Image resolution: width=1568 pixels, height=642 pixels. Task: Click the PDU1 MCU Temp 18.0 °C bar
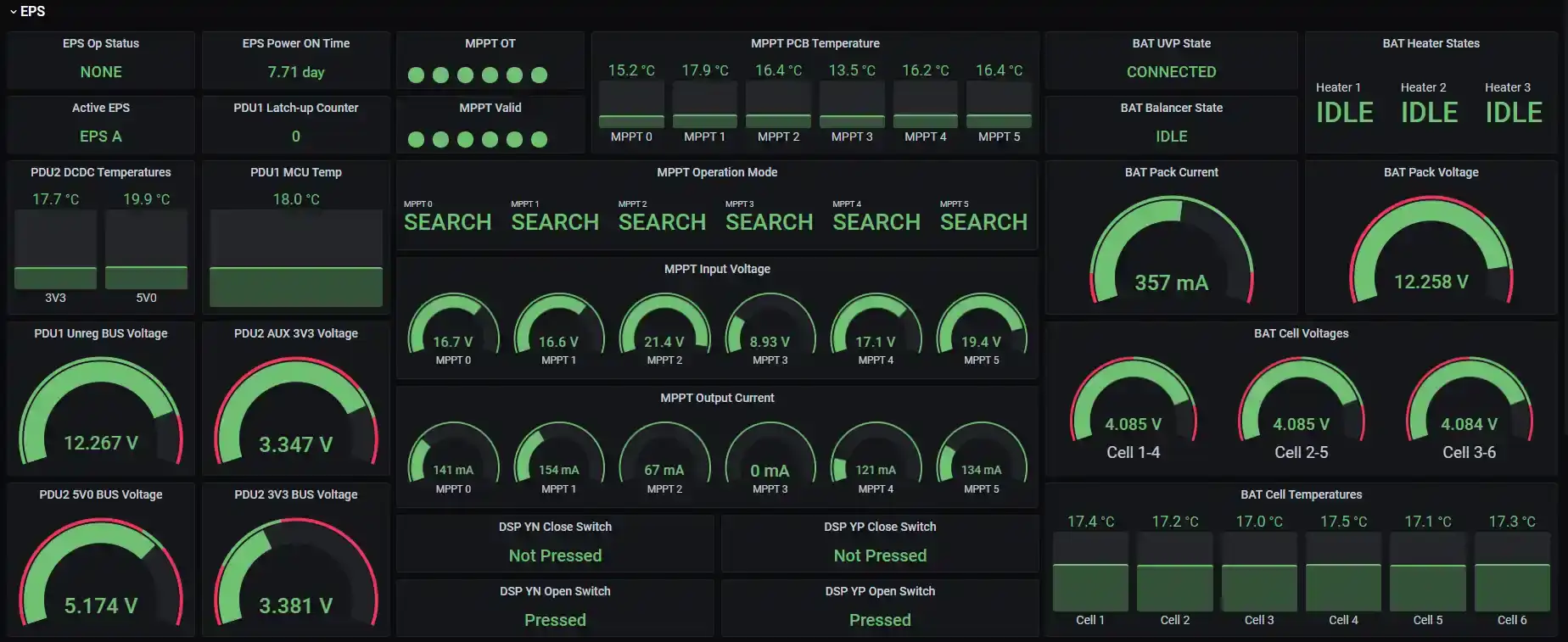click(x=296, y=259)
